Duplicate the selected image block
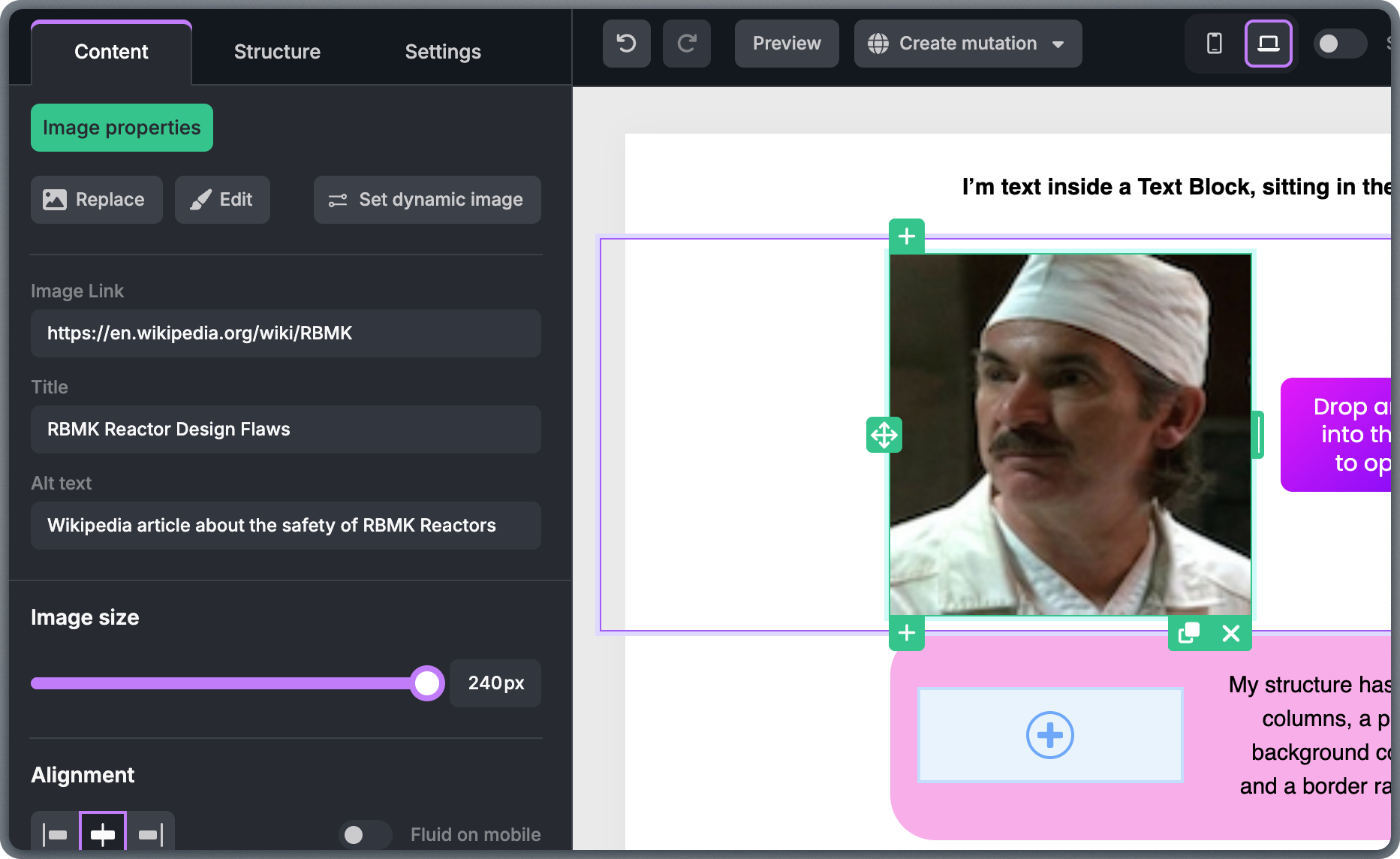 (1188, 634)
